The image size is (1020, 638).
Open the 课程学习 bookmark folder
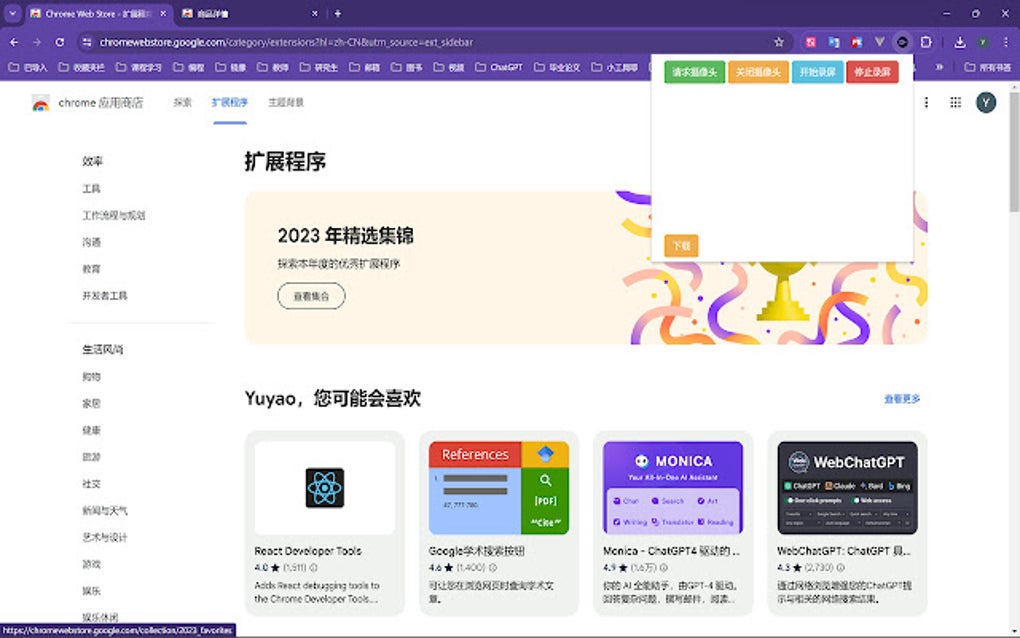pos(139,67)
